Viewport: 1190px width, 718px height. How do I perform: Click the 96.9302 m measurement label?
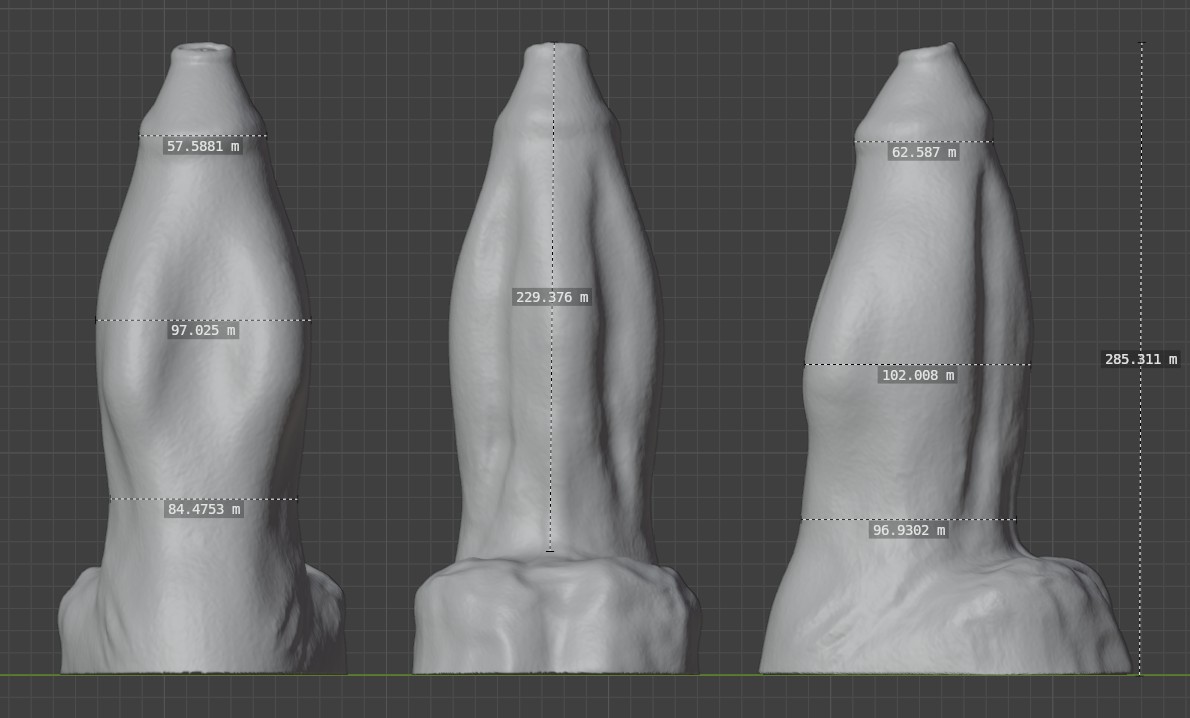(x=908, y=530)
